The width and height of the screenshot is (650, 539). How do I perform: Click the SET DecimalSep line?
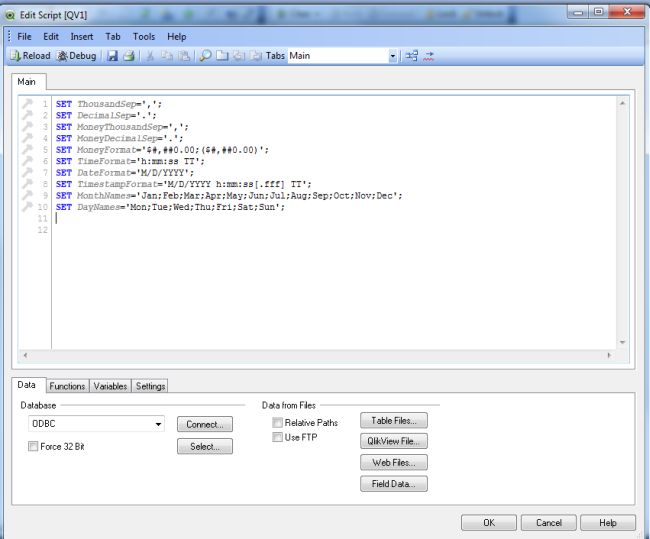(x=106, y=115)
